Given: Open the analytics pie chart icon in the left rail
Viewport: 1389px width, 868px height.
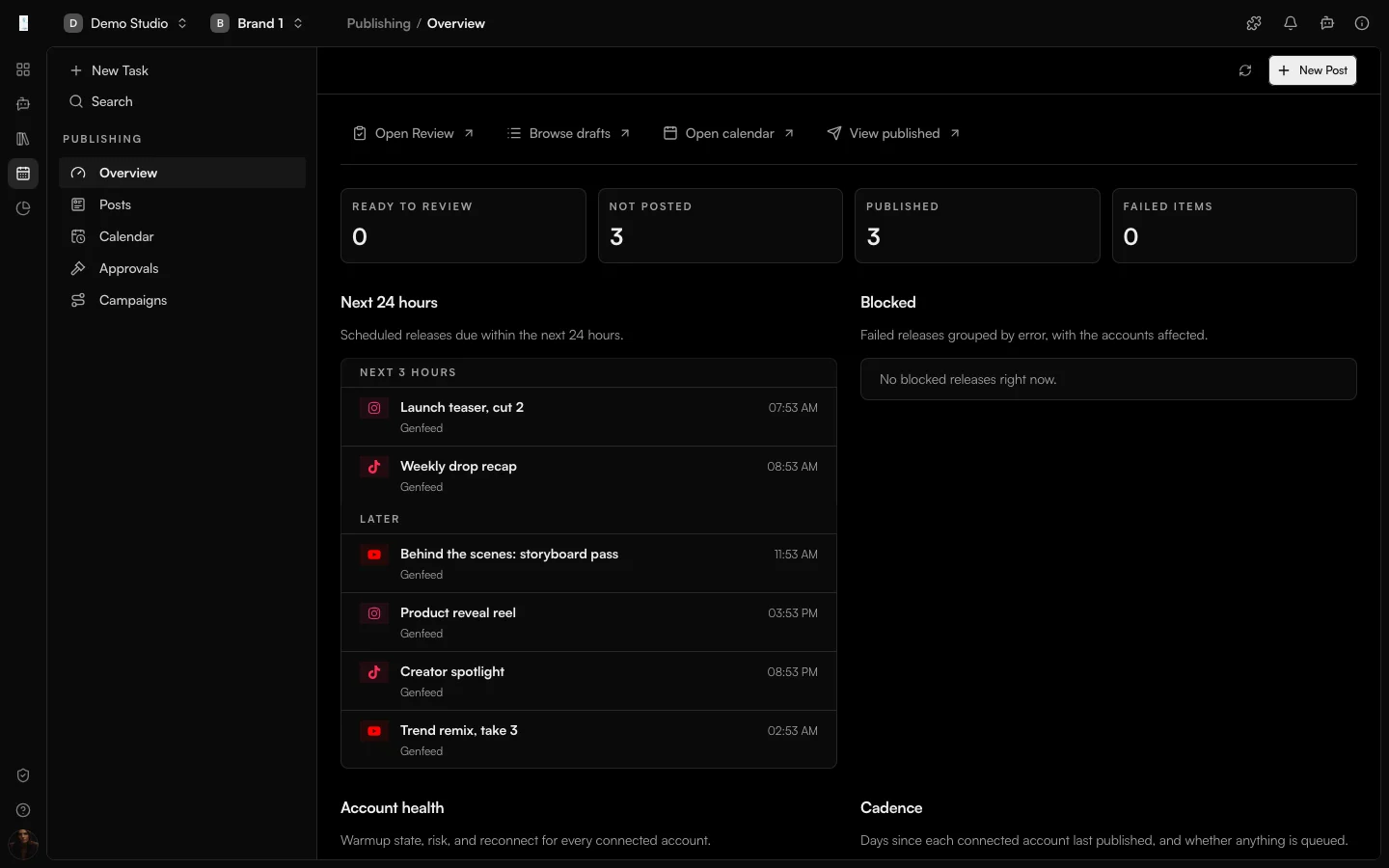Looking at the screenshot, I should [23, 208].
